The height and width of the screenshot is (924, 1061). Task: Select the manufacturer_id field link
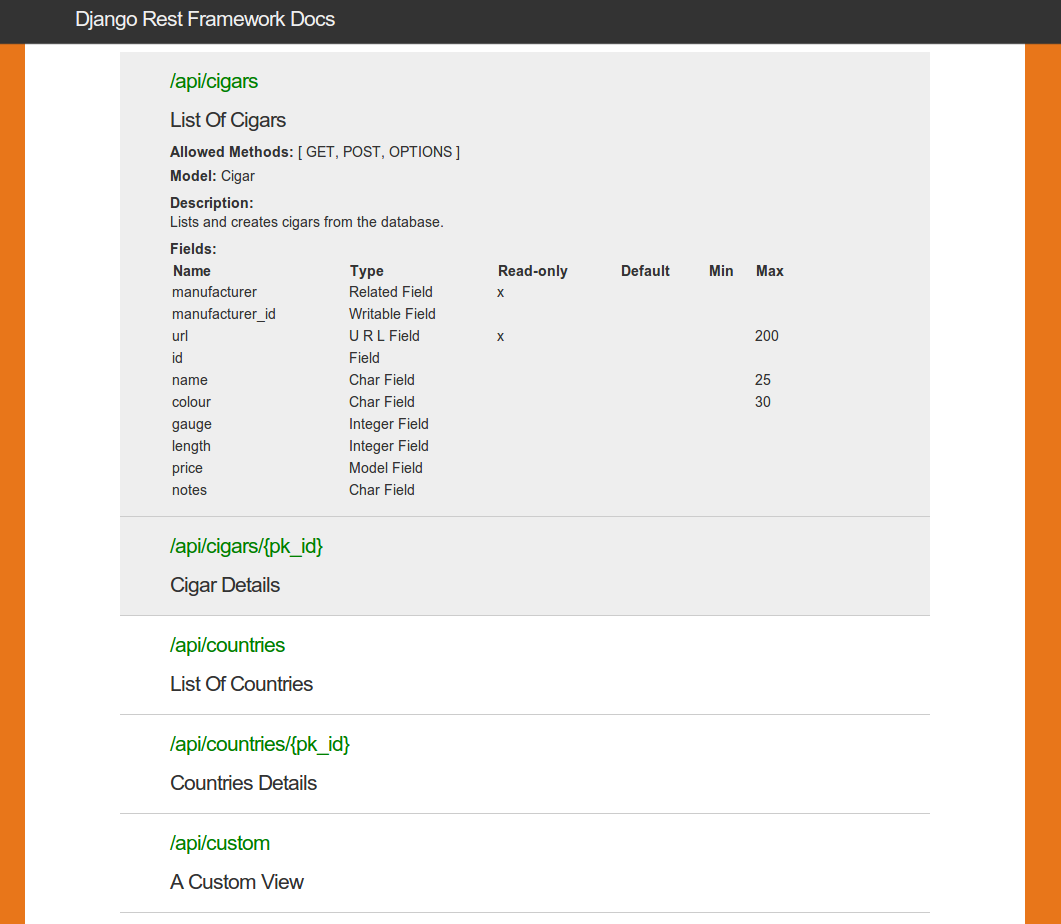[223, 313]
